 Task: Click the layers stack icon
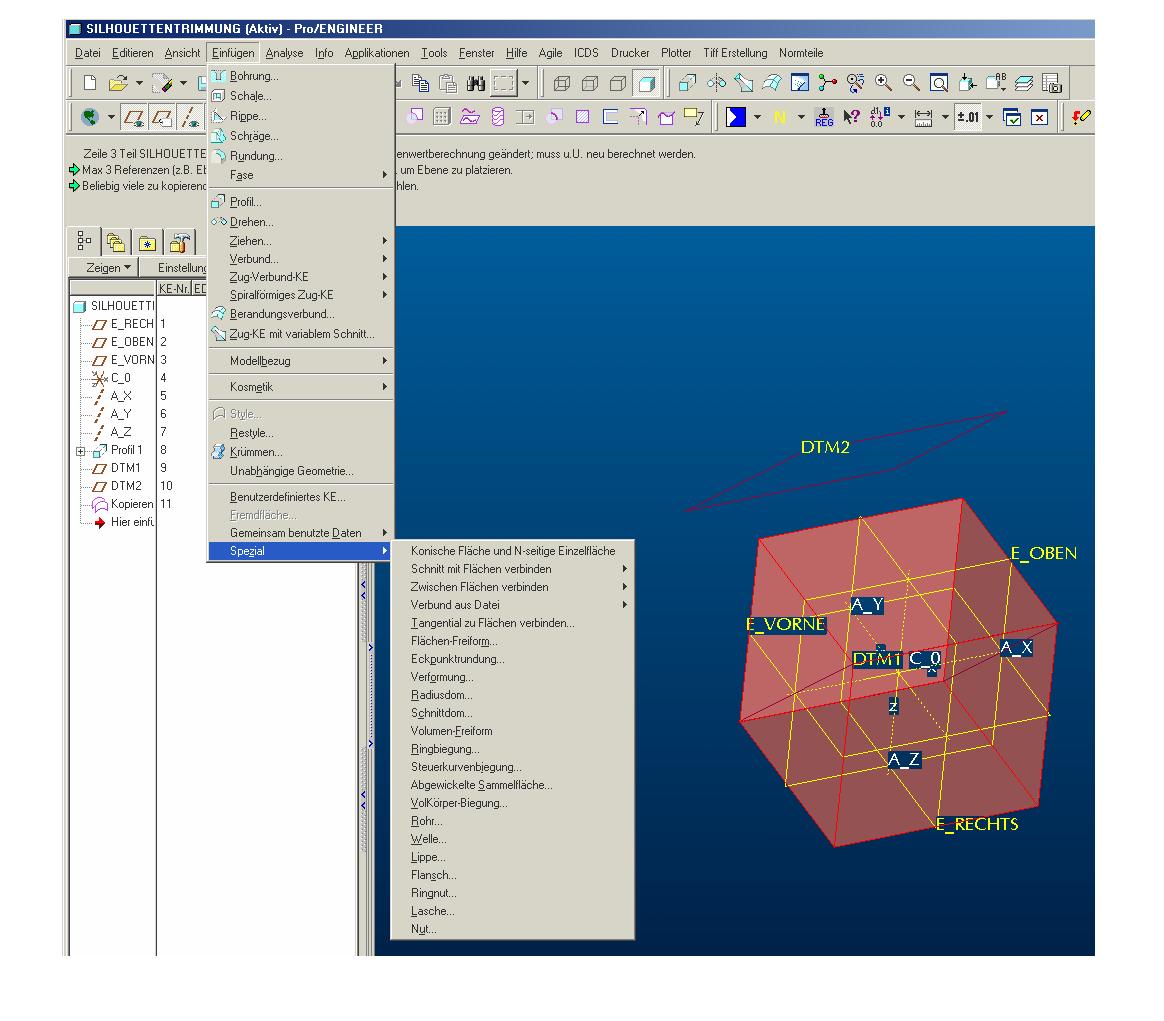pyautogui.click(x=1024, y=83)
